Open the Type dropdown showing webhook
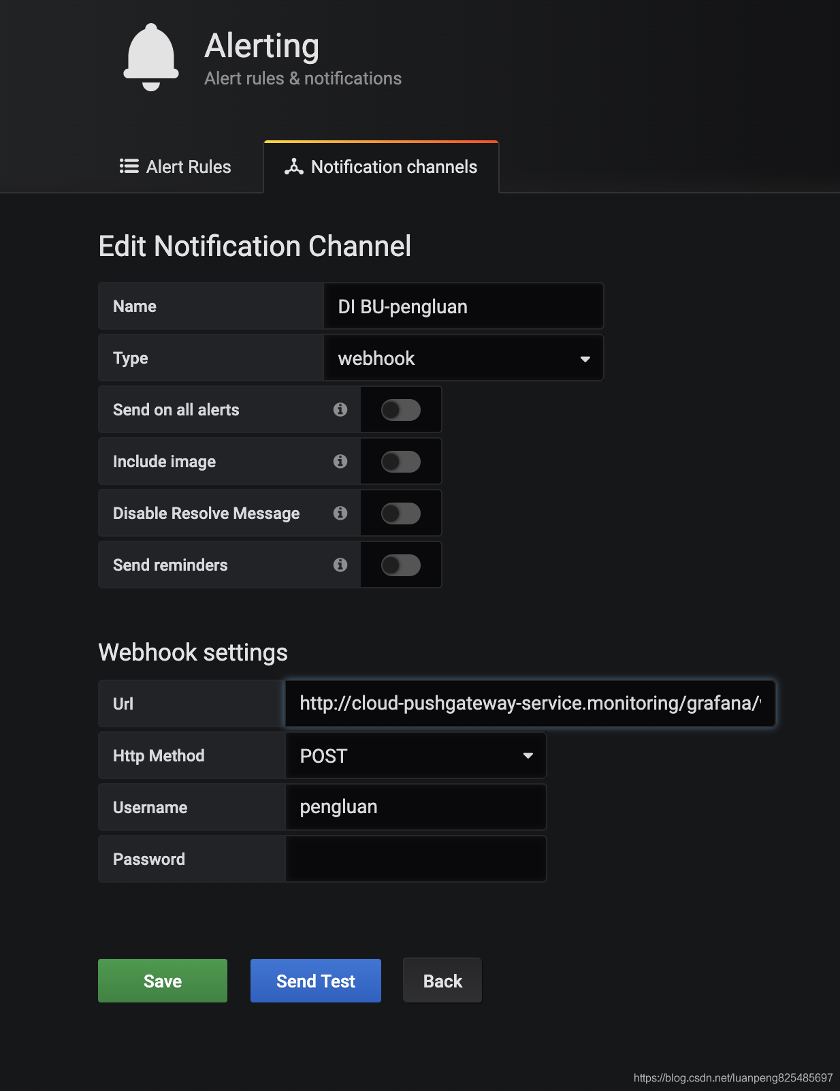 (463, 359)
